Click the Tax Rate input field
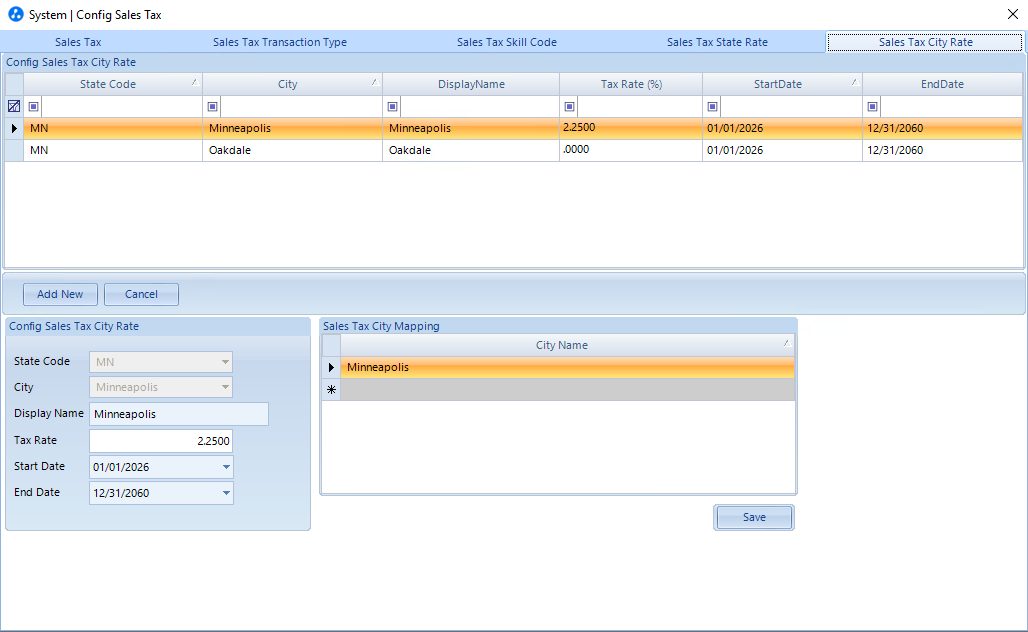 coord(161,441)
